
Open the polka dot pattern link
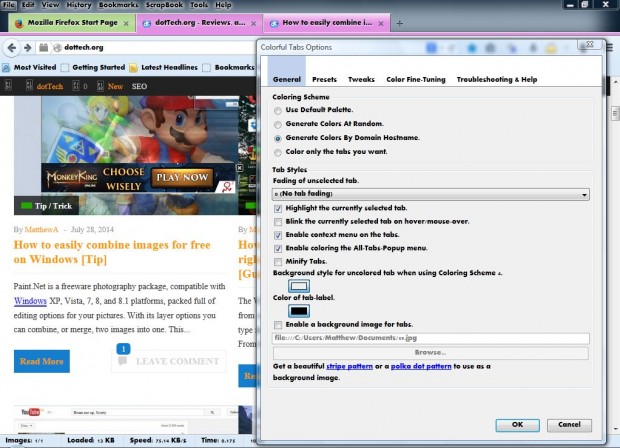pyautogui.click(x=421, y=367)
